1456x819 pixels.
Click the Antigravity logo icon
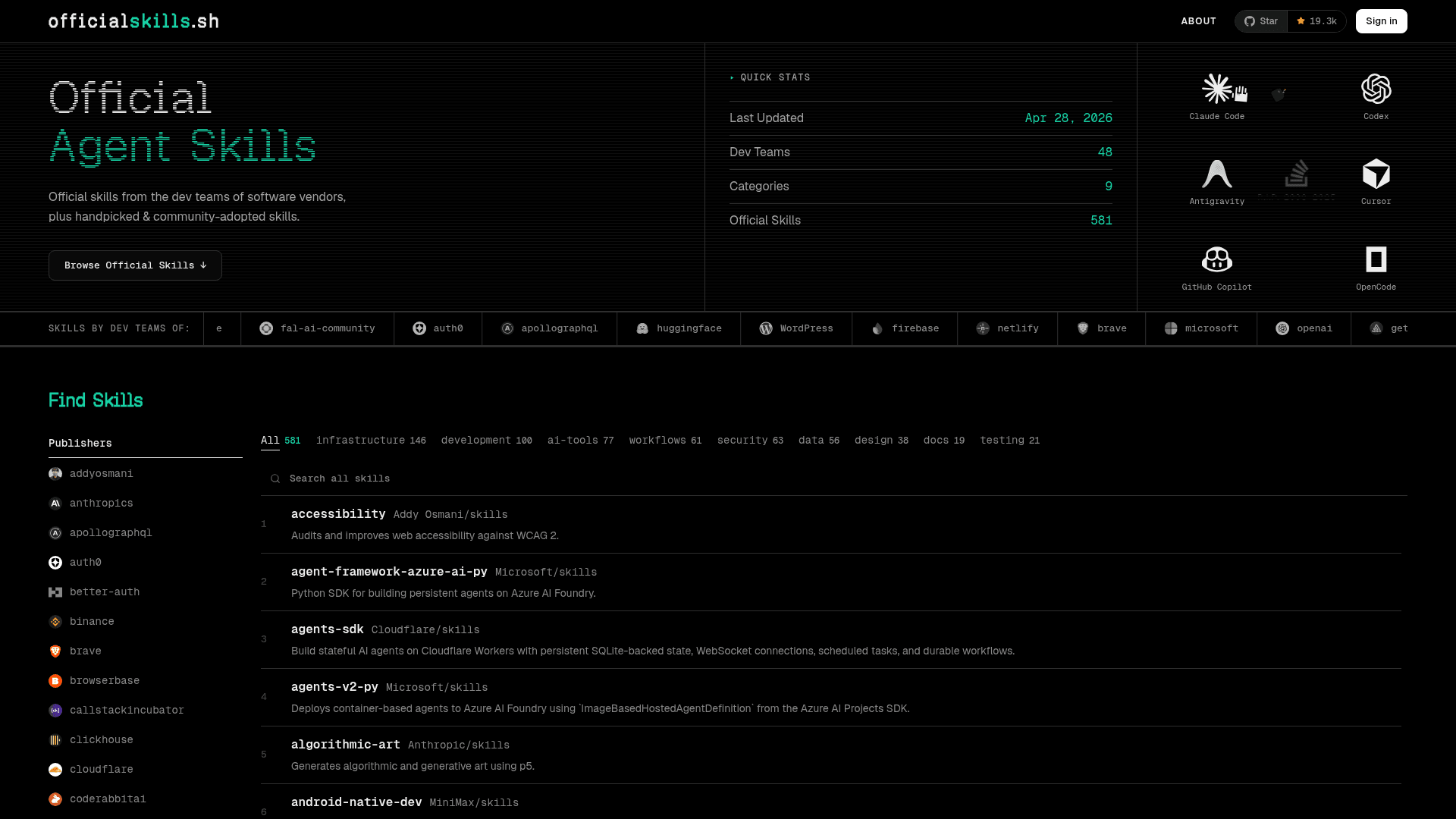pyautogui.click(x=1216, y=174)
